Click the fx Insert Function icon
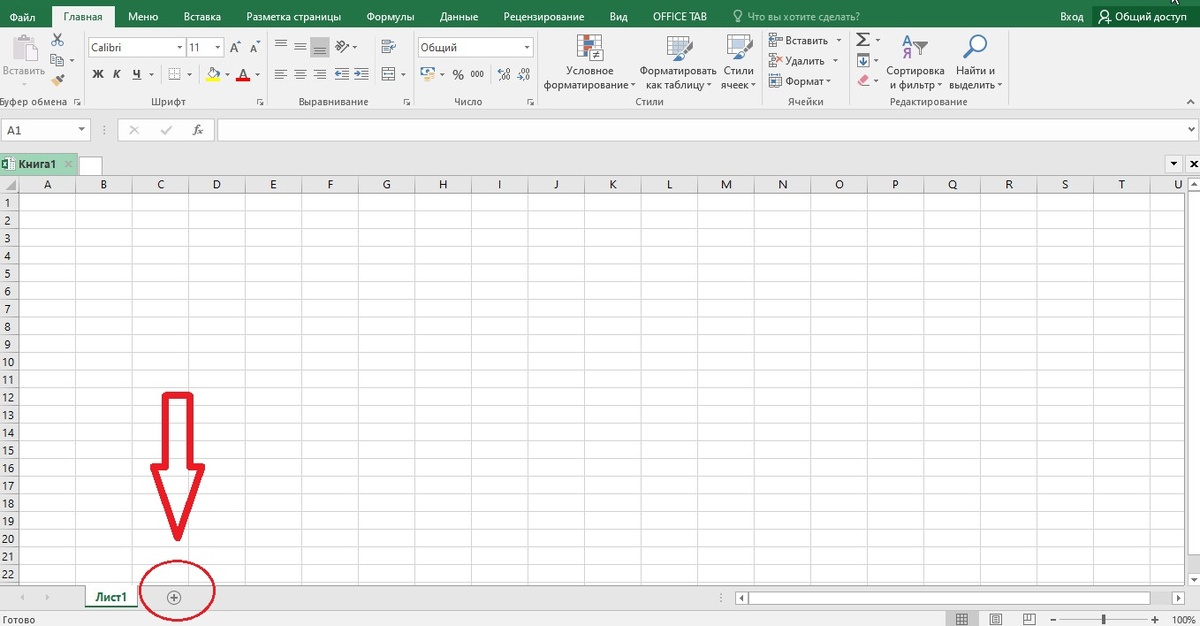Viewport: 1200px width, 626px height. pyautogui.click(x=198, y=130)
